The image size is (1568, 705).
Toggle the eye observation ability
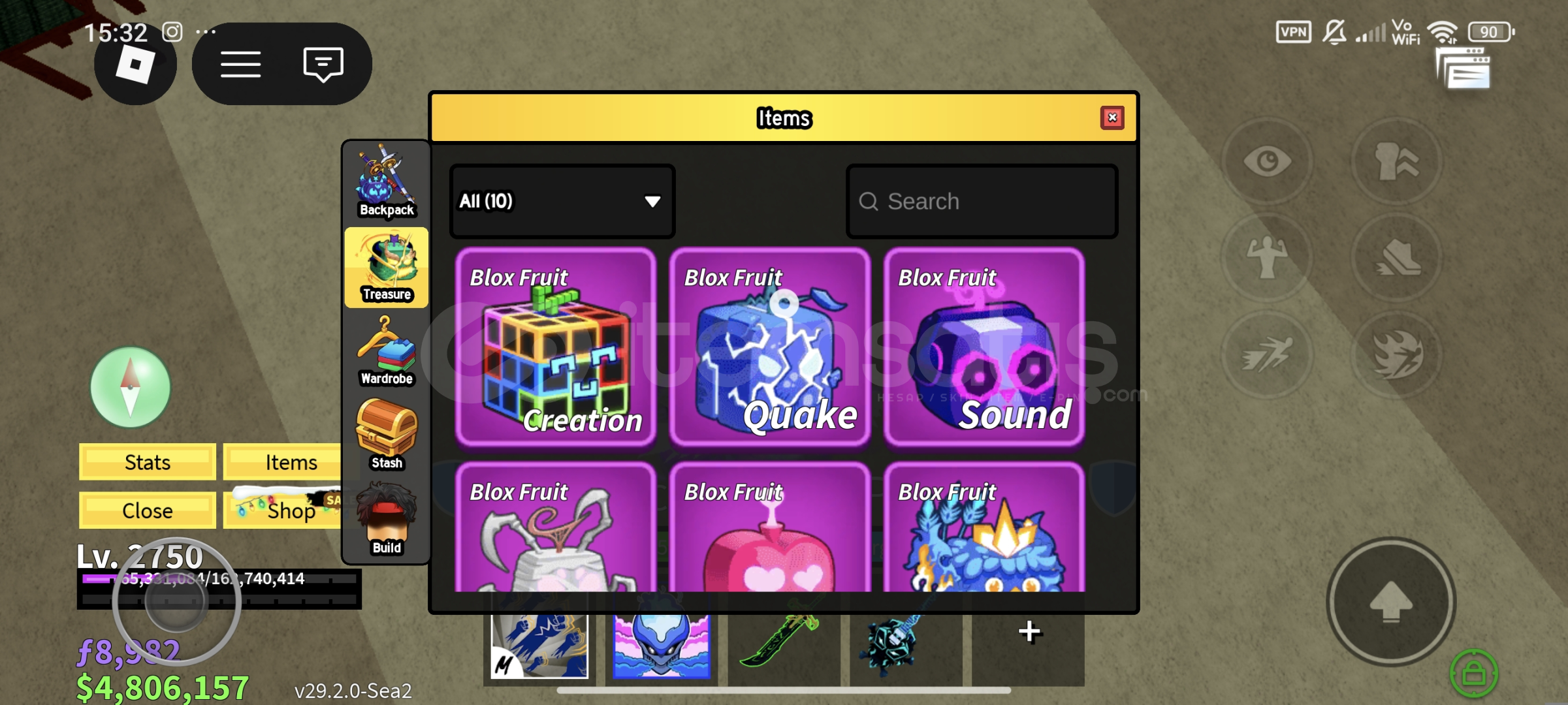coord(1267,161)
